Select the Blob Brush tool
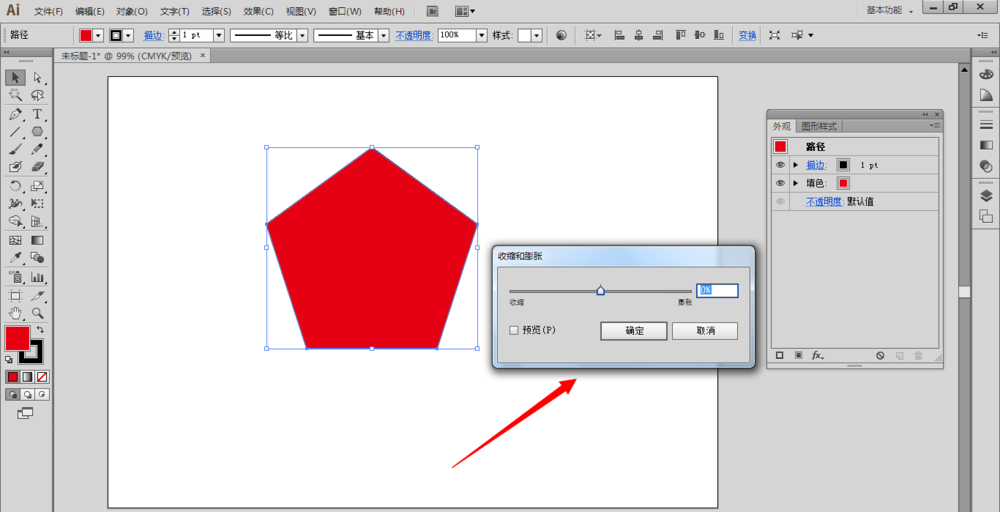This screenshot has height=512, width=1000. [x=16, y=167]
